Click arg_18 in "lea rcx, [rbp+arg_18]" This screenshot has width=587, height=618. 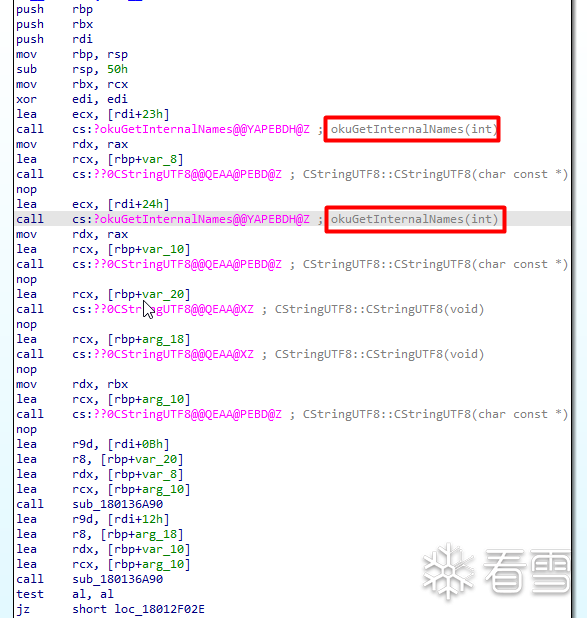point(163,339)
